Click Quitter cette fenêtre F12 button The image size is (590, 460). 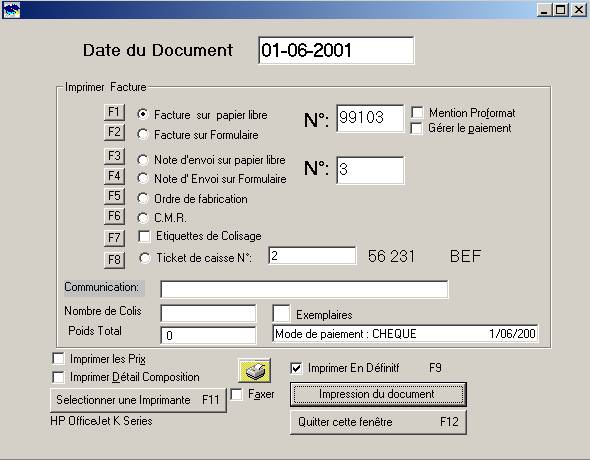[x=378, y=422]
